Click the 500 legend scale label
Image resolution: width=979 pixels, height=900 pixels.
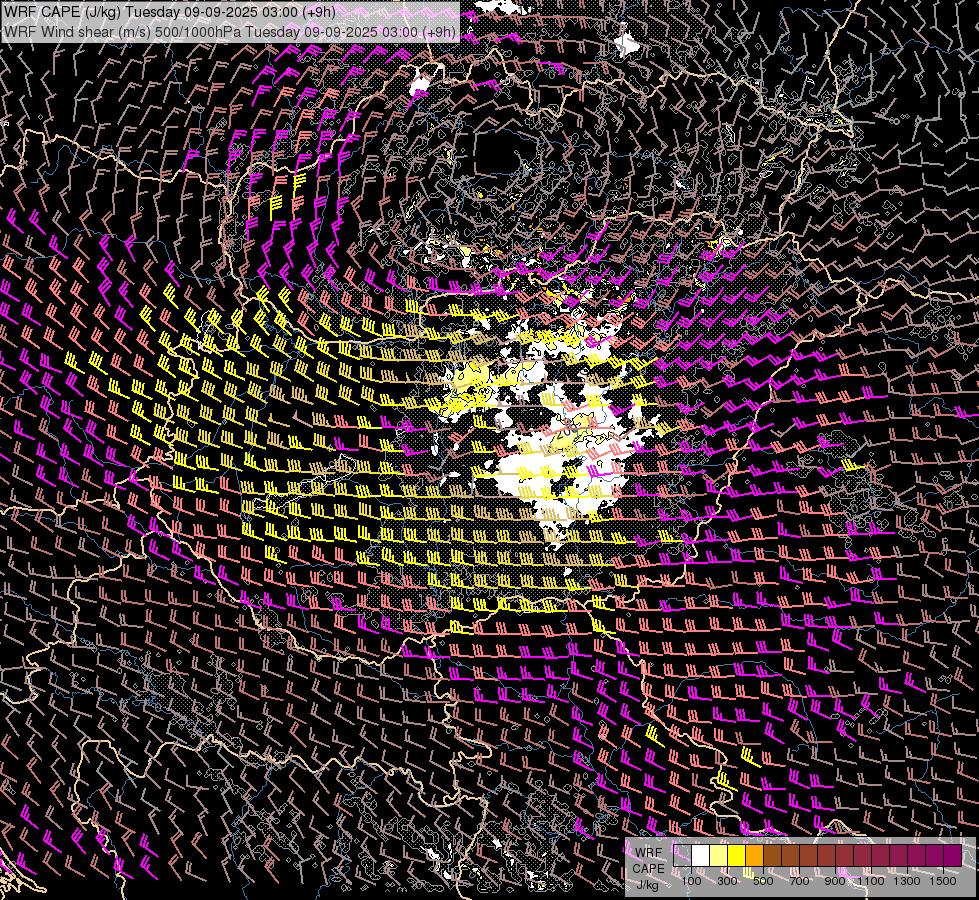click(x=763, y=881)
